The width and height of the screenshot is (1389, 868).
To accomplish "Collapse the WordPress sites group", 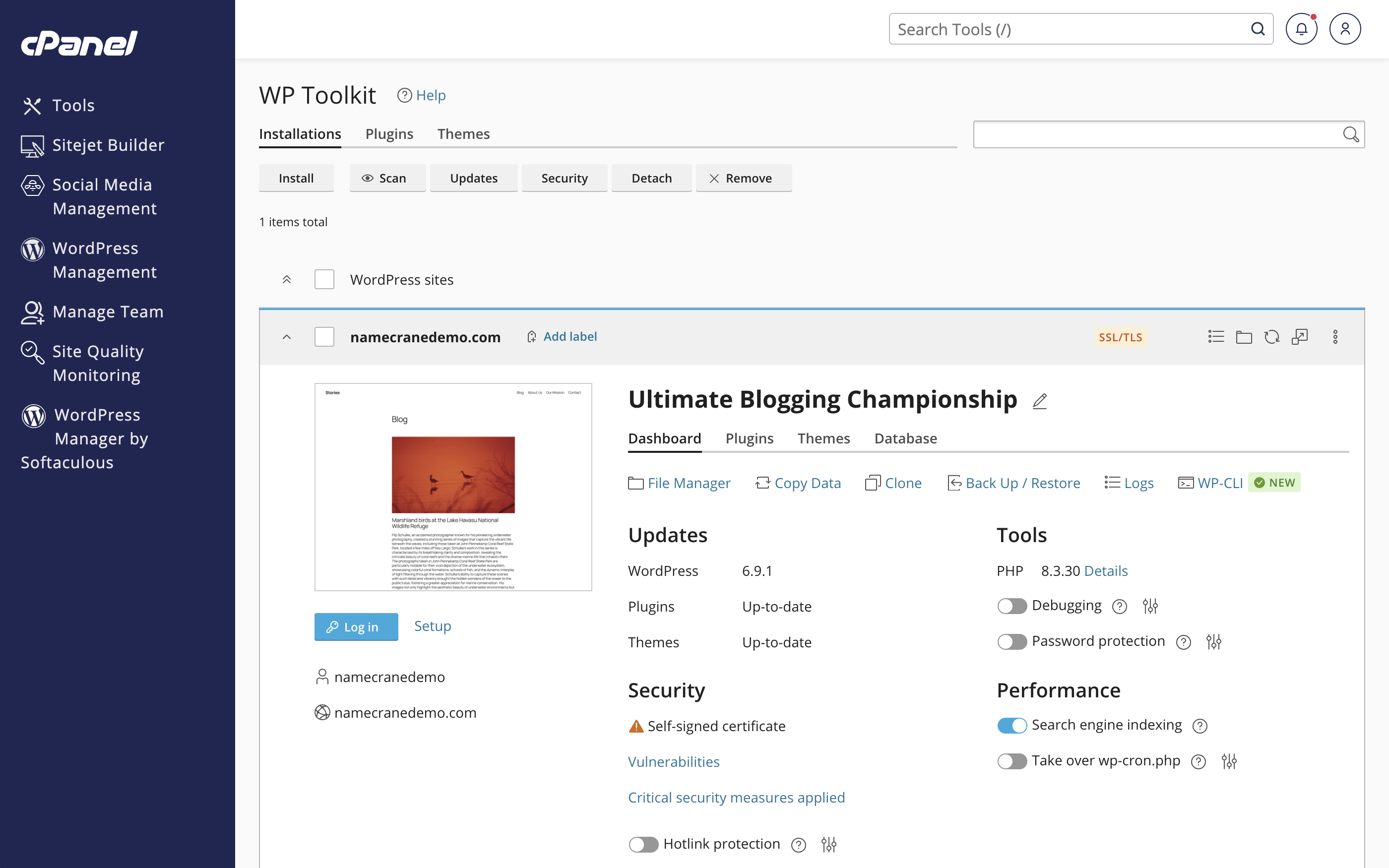I will point(286,279).
